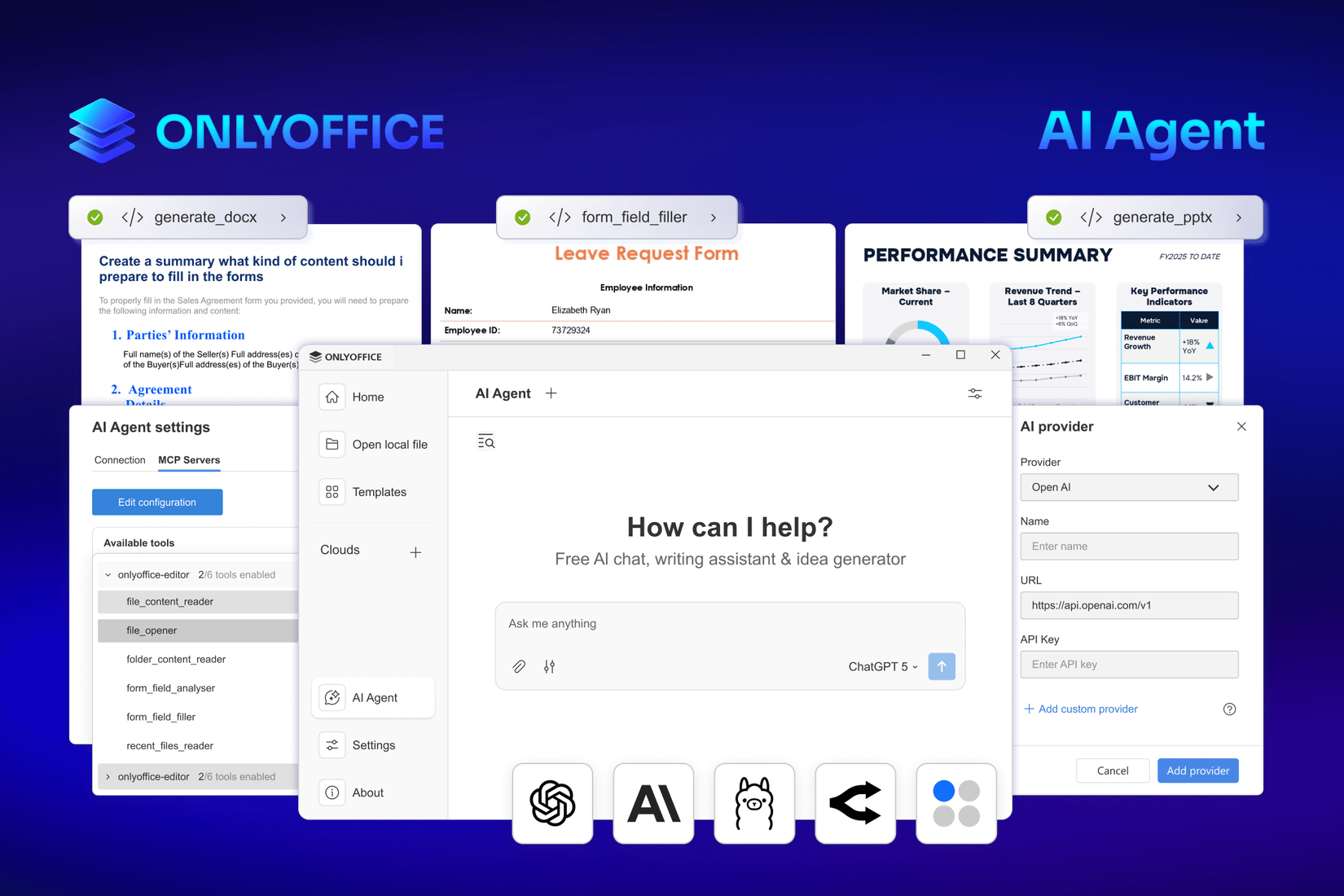Collapse the onlyoffice-editor tools list

tap(108, 574)
